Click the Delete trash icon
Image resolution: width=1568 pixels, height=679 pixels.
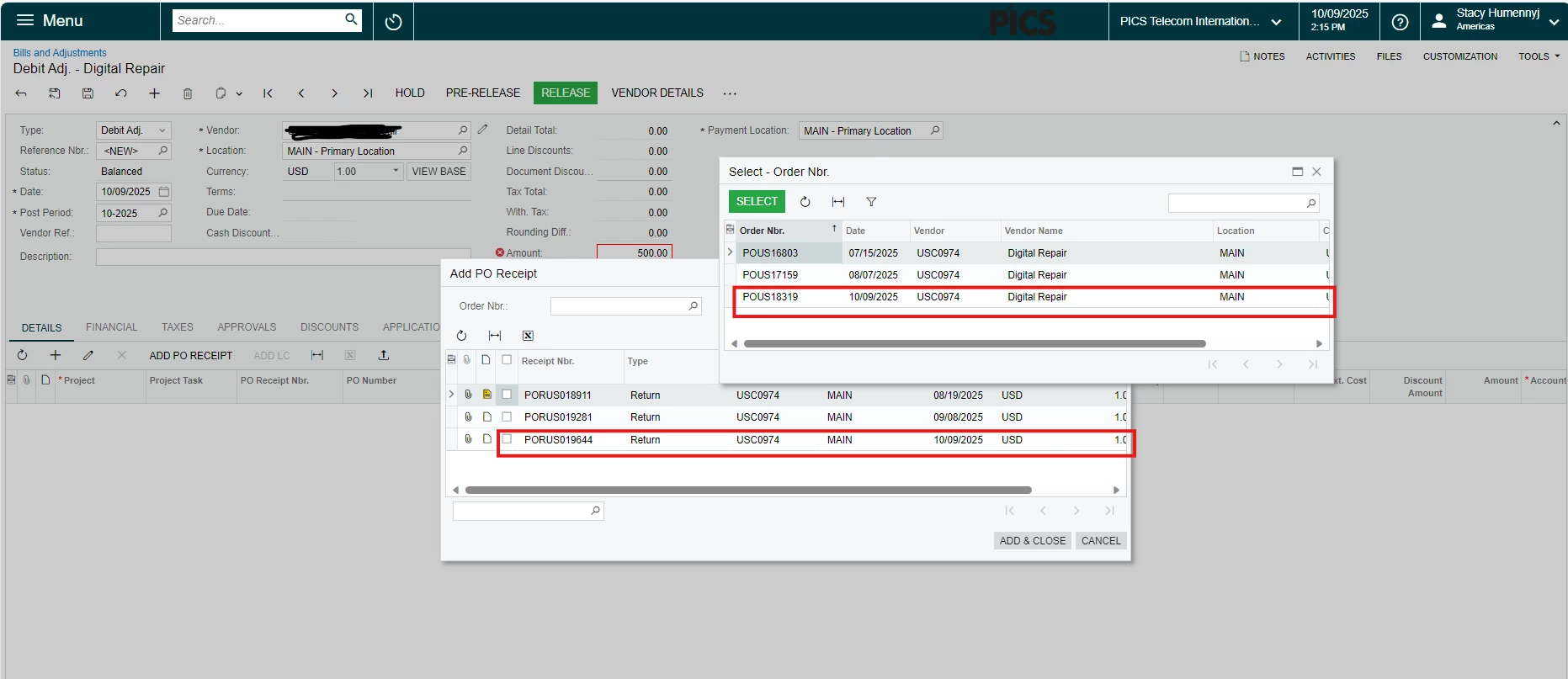tap(188, 93)
